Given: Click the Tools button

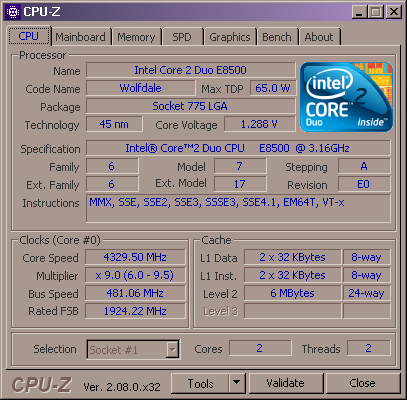Looking at the screenshot, I should (201, 383).
